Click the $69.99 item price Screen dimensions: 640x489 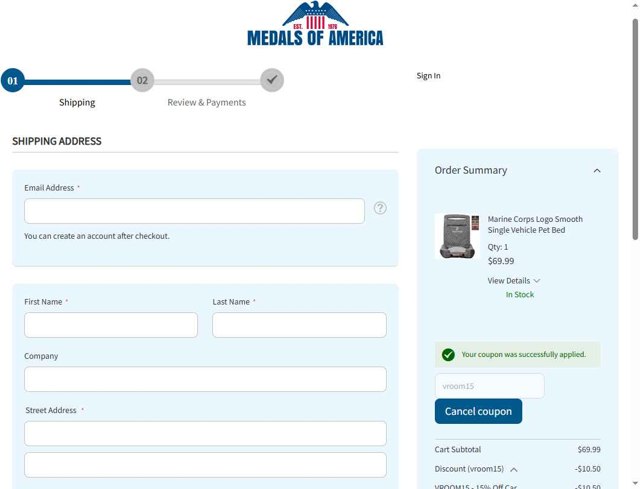click(x=501, y=261)
